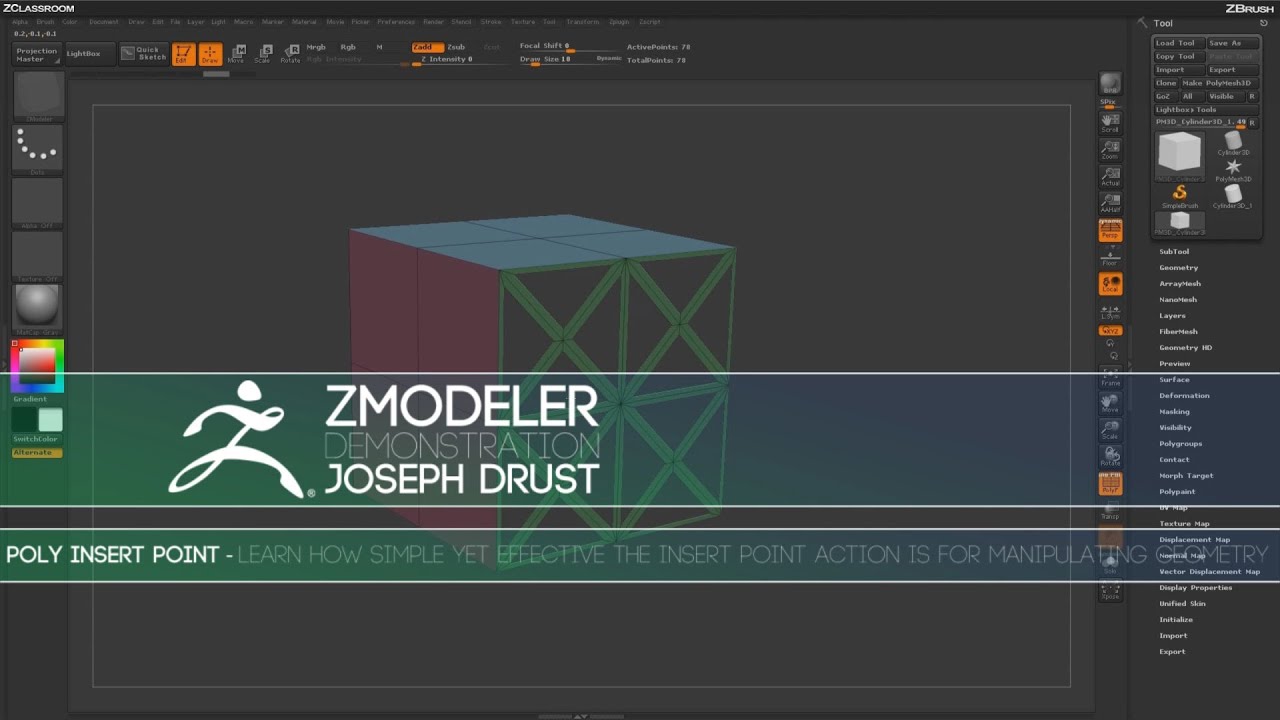This screenshot has width=1280, height=720.
Task: Click the GoZ button
Action: point(1164,97)
